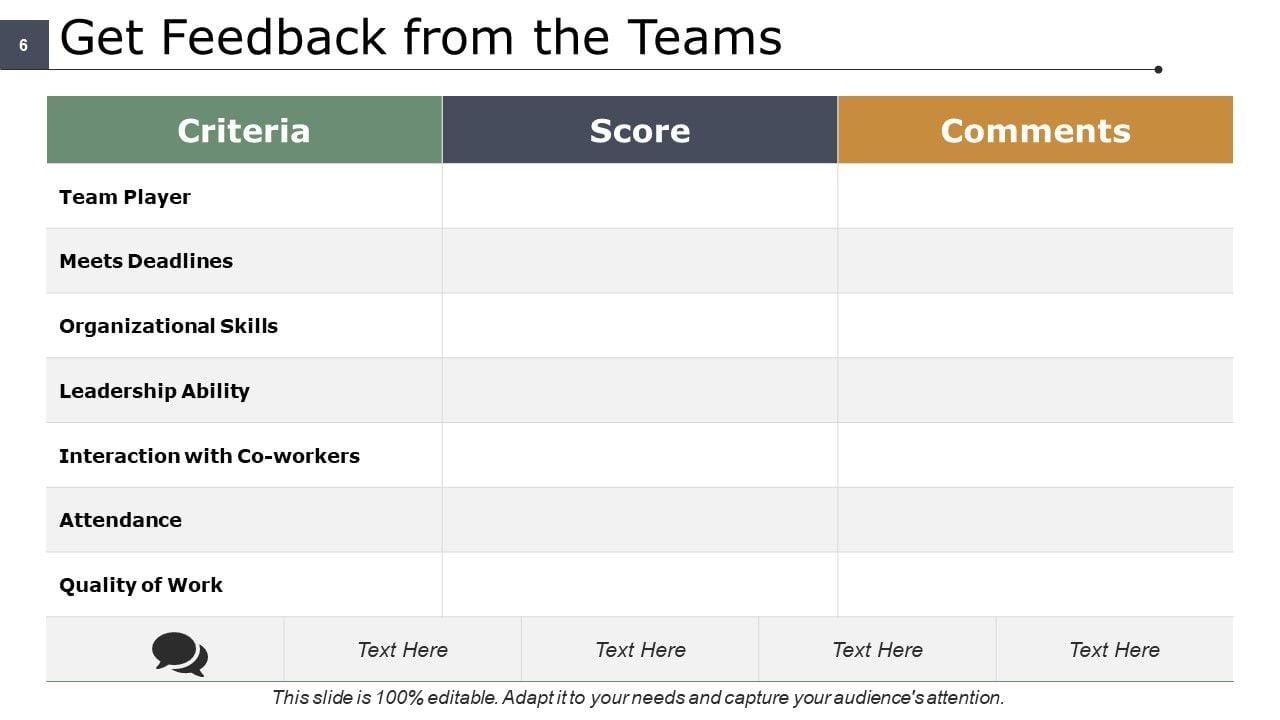The image size is (1280, 720).
Task: Click the Meets Deadlines row label
Action: click(x=146, y=261)
